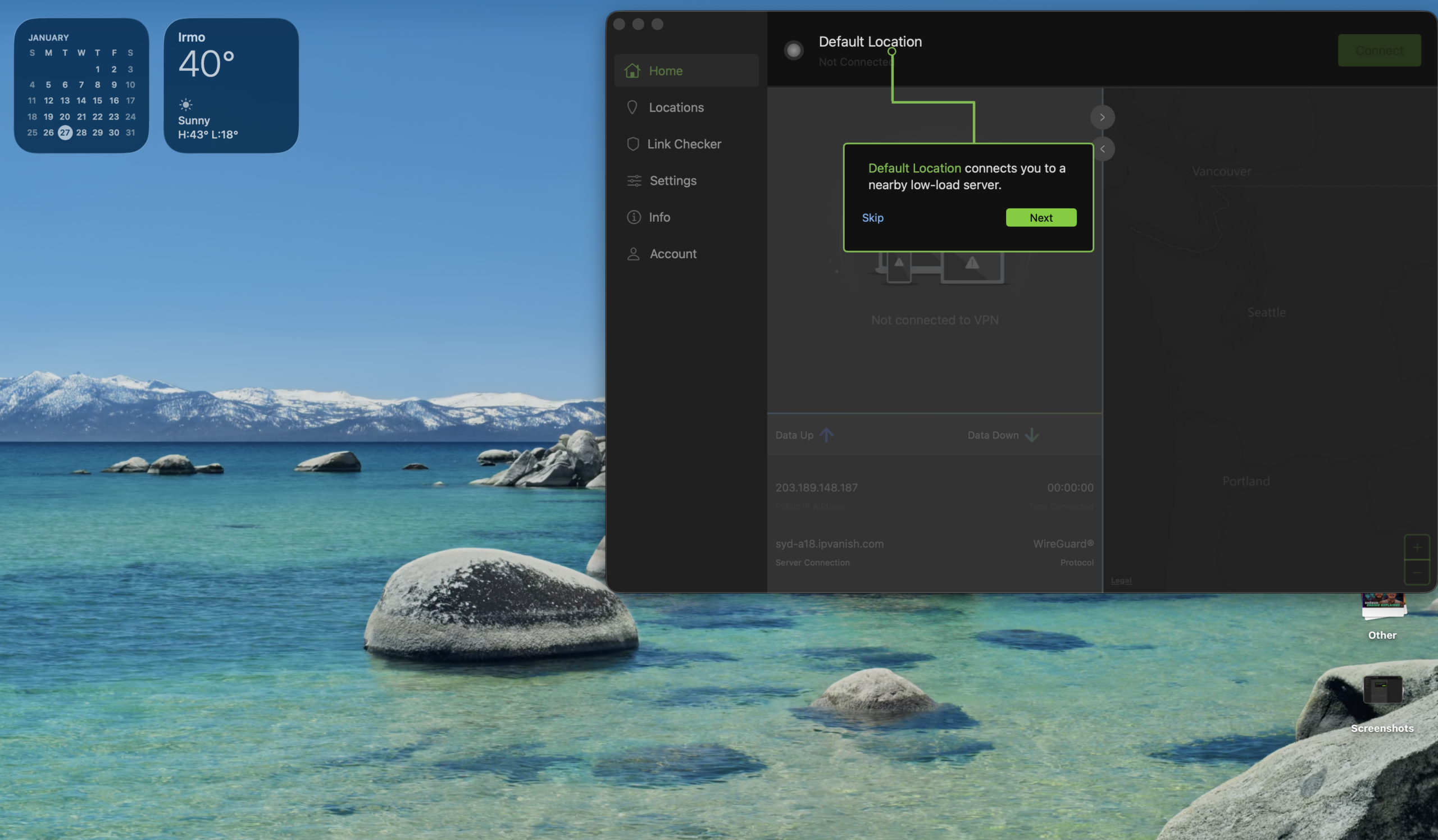Click the WireGuard protocol label
This screenshot has height=840, width=1438.
pyautogui.click(x=1063, y=544)
